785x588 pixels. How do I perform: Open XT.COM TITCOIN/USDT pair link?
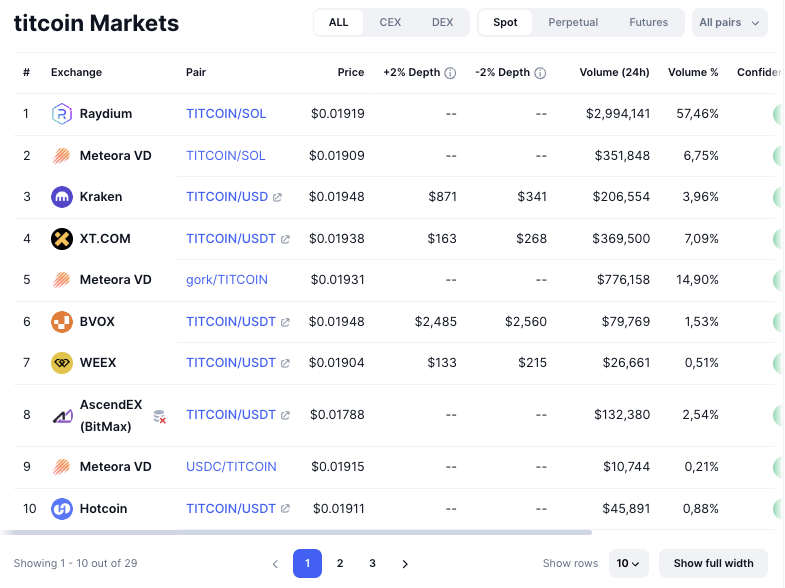coord(231,239)
